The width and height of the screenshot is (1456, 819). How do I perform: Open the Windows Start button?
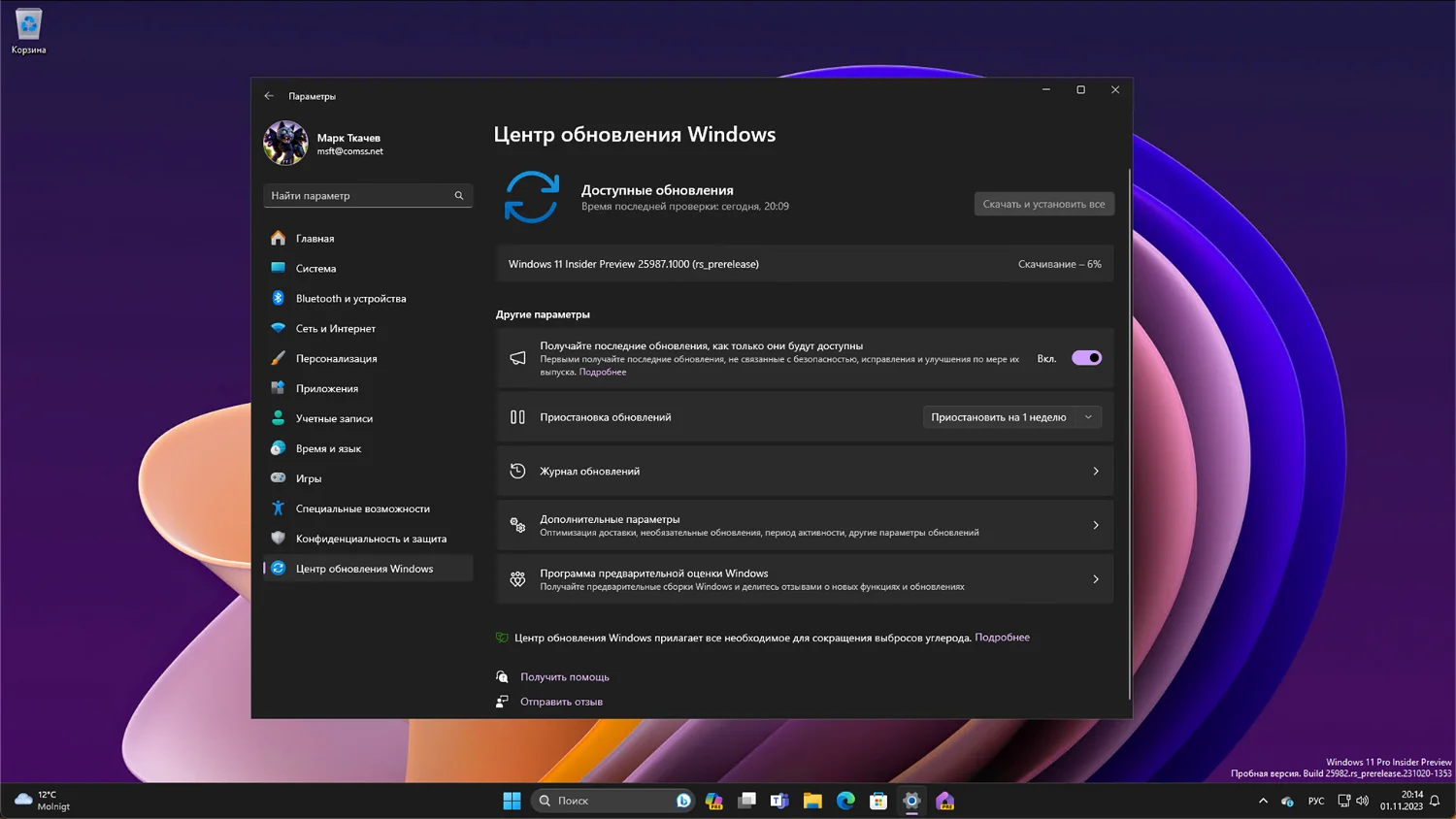coord(512,801)
